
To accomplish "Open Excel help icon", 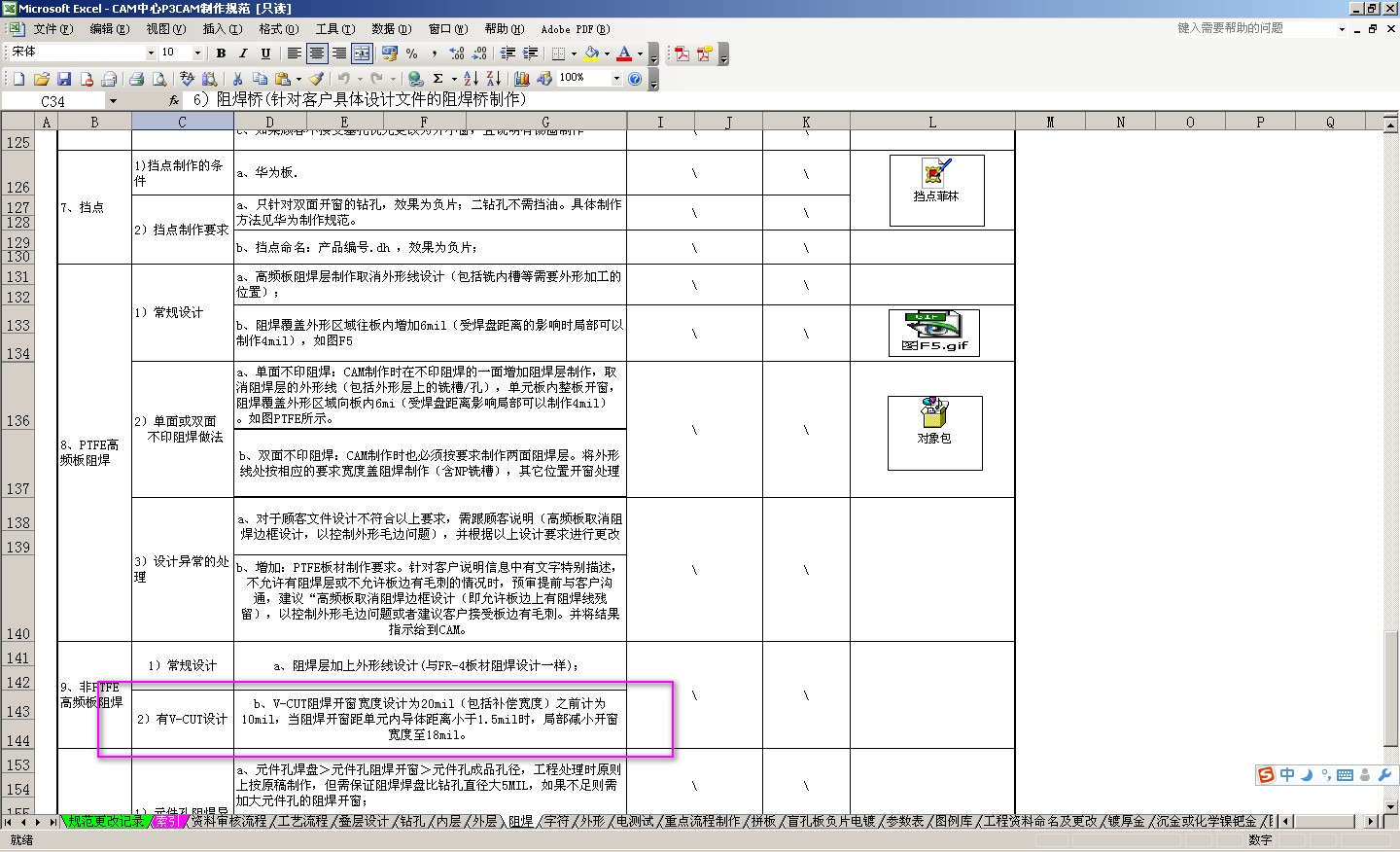I will [635, 79].
